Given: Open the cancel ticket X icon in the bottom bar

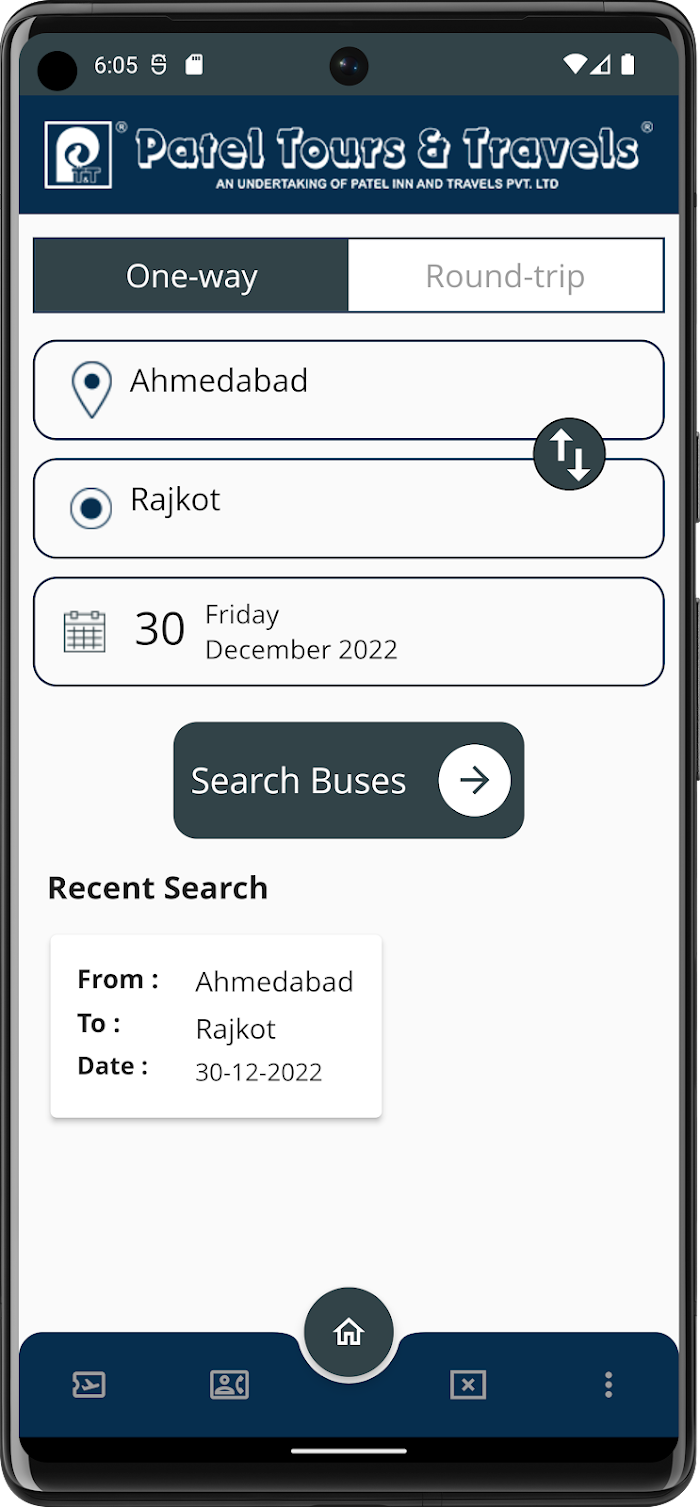Looking at the screenshot, I should tap(468, 1385).
